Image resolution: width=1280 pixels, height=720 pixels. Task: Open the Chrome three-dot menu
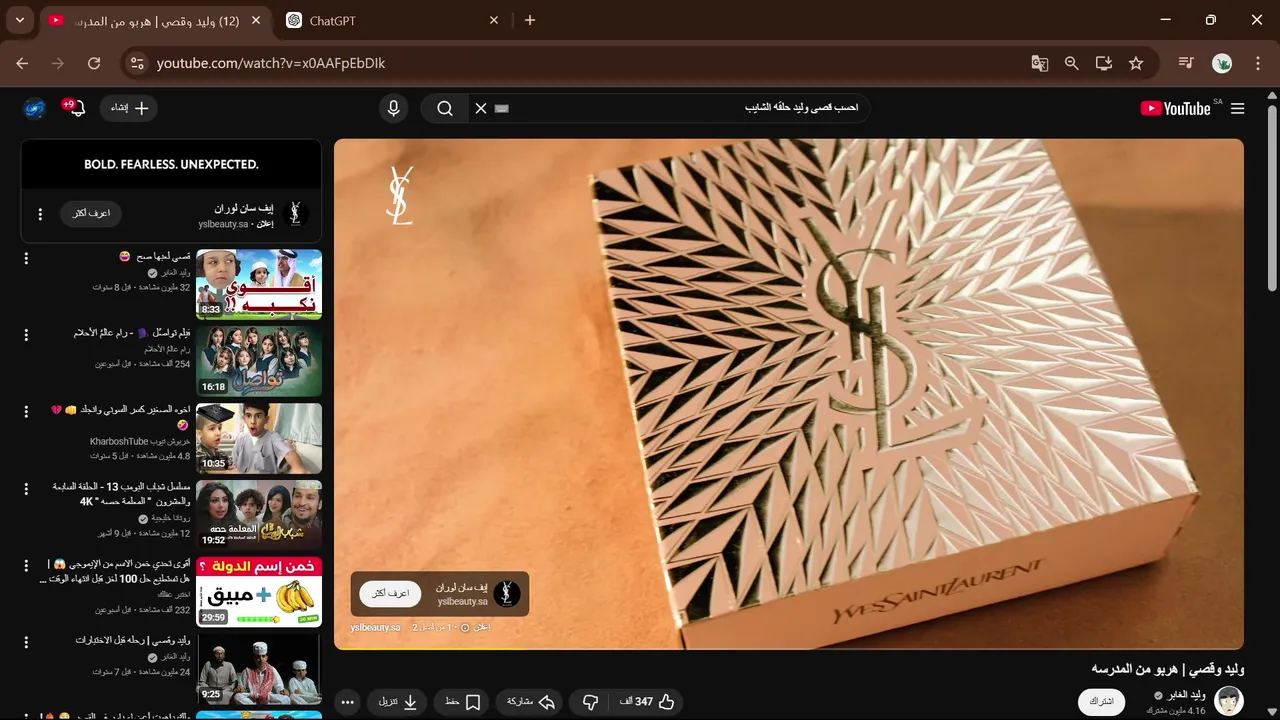click(1257, 63)
